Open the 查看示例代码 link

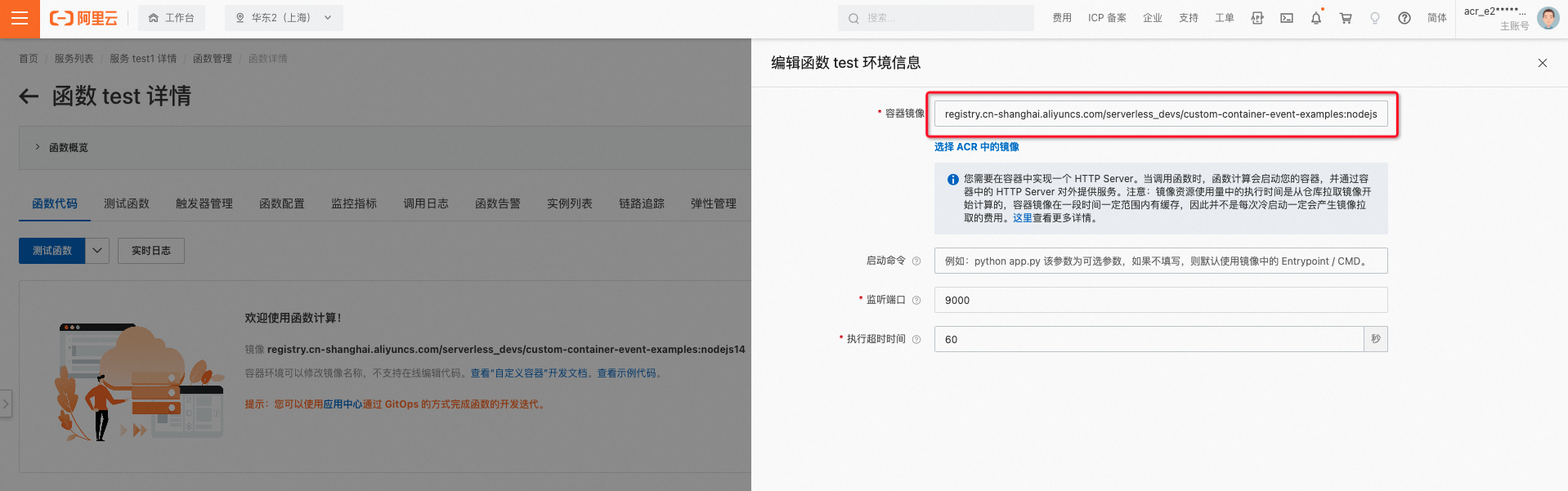[x=627, y=373]
